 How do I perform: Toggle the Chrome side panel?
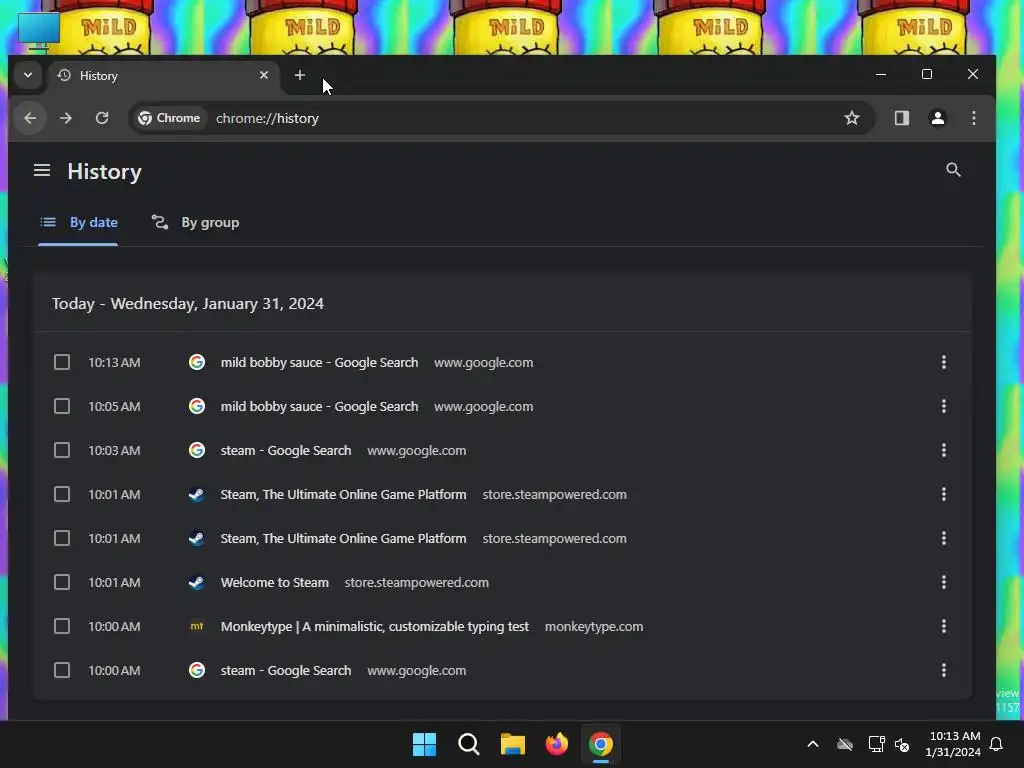coord(902,118)
